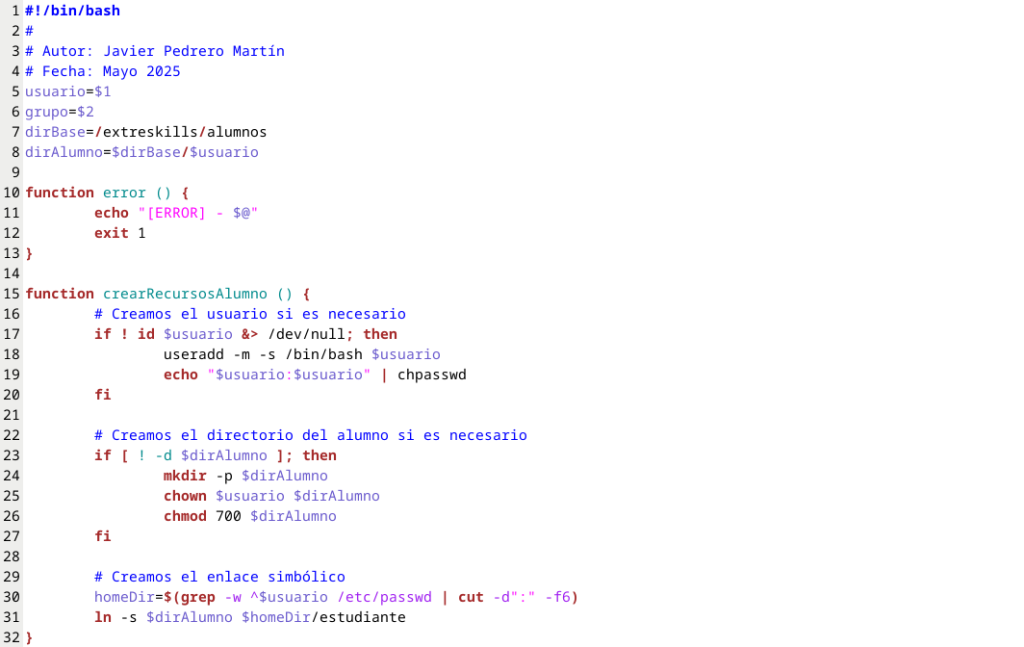Click line number 10 in the gutter
This screenshot has height=647, width=1024.
(x=12, y=192)
